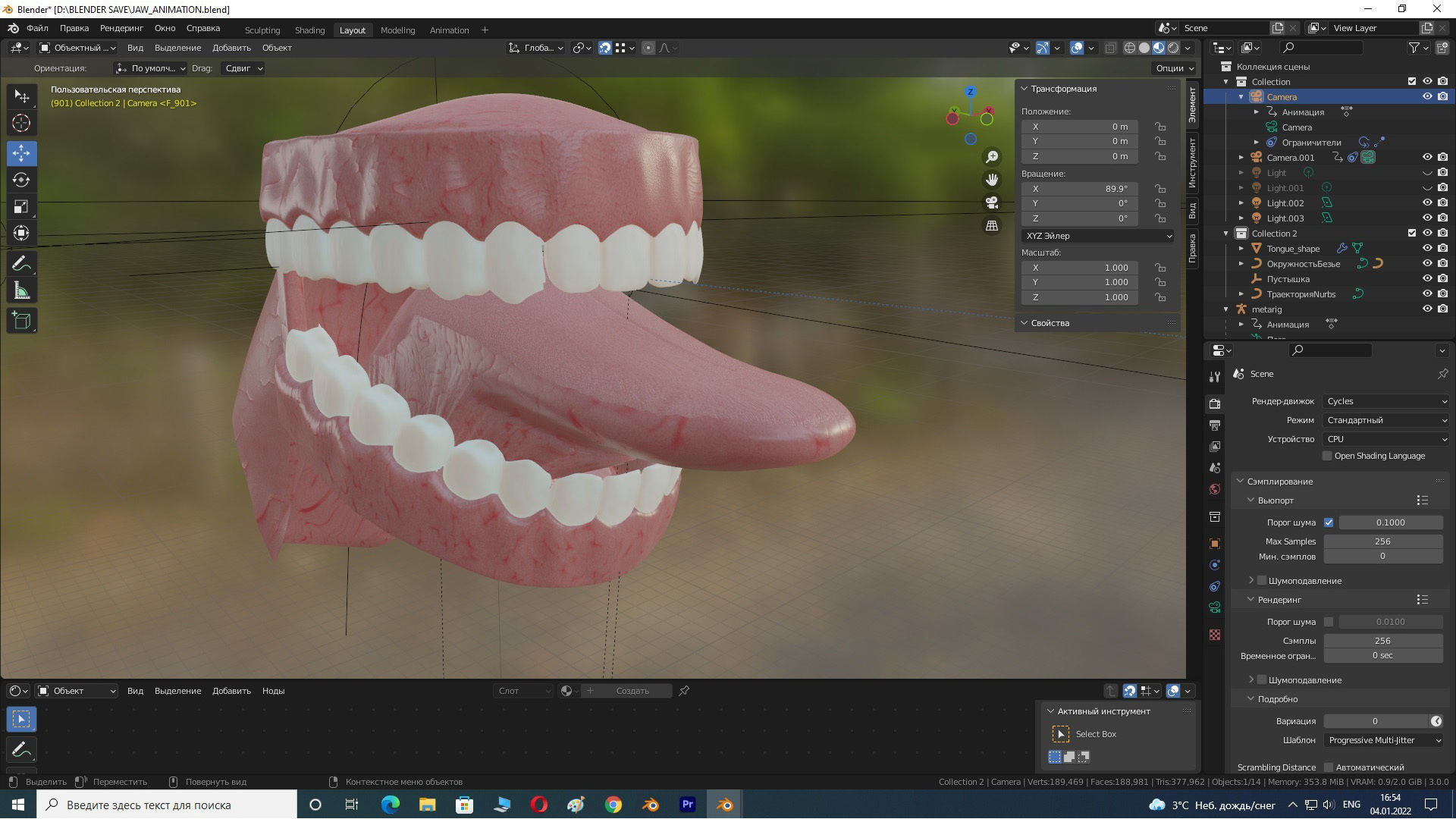Enable Open Shading Language

1328,455
